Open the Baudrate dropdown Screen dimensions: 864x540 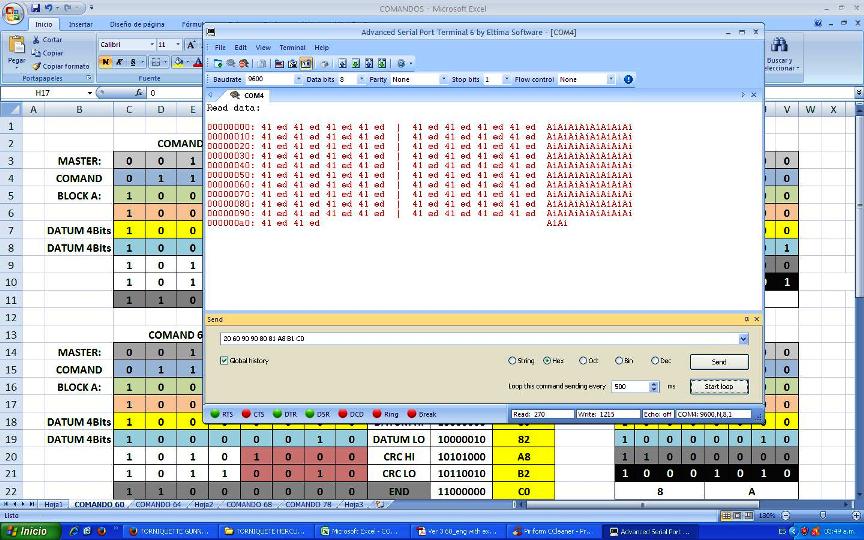pyautogui.click(x=298, y=79)
